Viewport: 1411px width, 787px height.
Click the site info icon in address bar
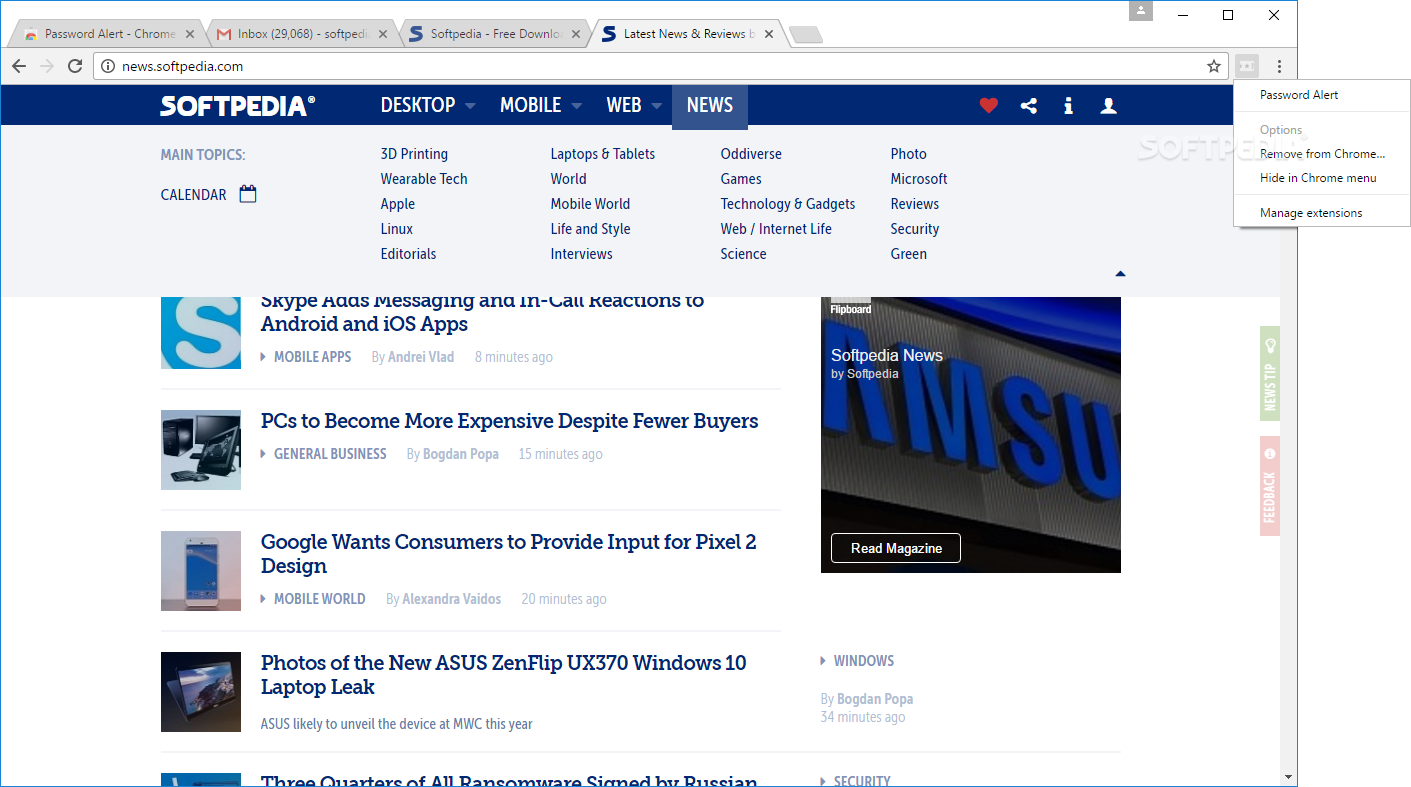[108, 66]
